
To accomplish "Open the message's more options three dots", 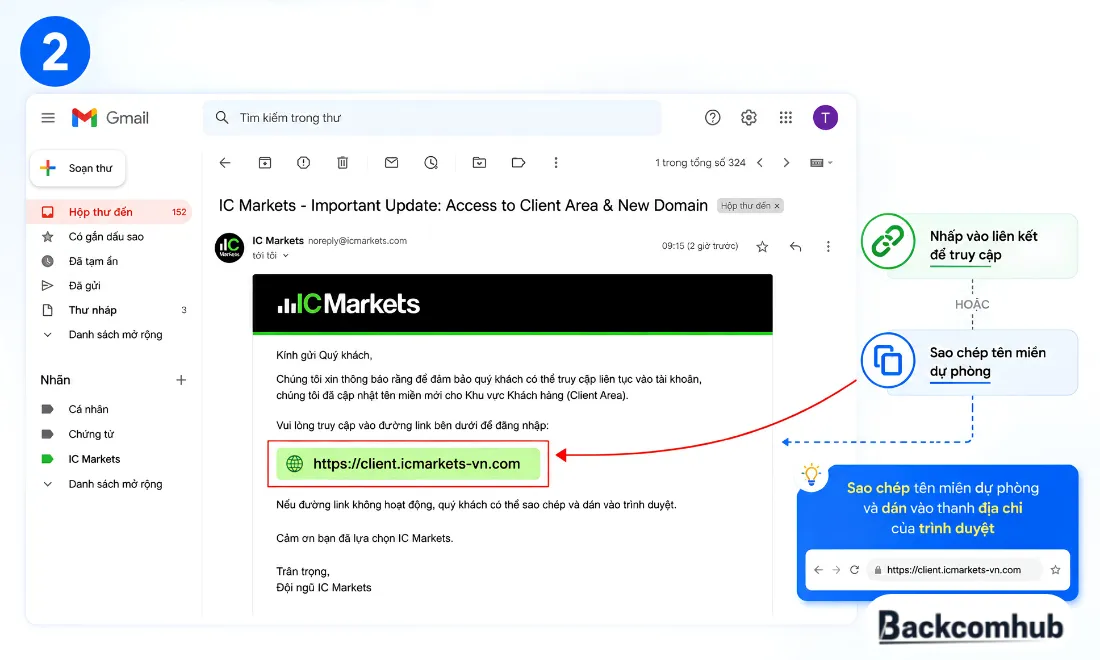I will tap(828, 246).
